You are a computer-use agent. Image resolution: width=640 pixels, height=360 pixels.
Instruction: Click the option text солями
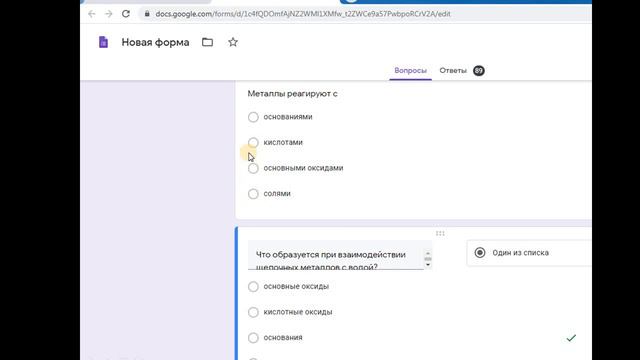277,194
